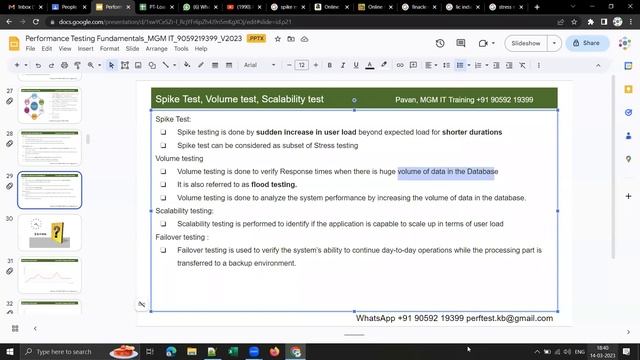Add a comment from toolbar
This screenshot has height=360, width=640.
coord(413,65)
